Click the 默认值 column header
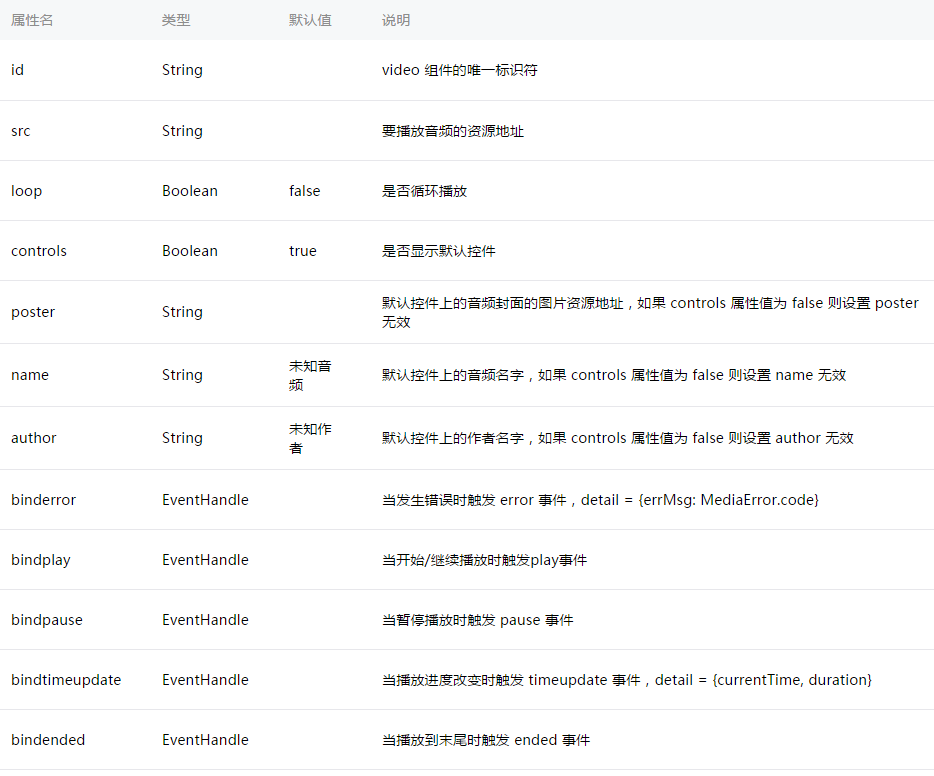 pyautogui.click(x=310, y=20)
